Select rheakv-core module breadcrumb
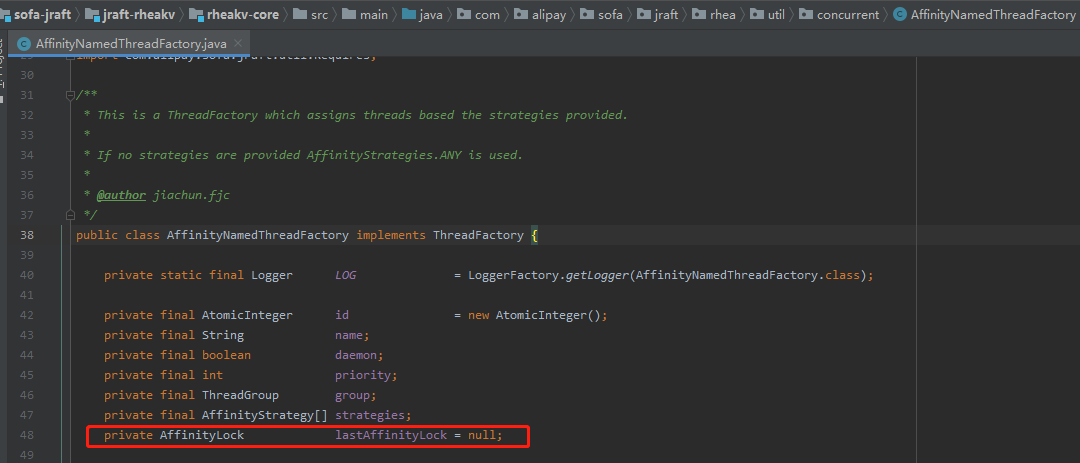 pyautogui.click(x=247, y=14)
